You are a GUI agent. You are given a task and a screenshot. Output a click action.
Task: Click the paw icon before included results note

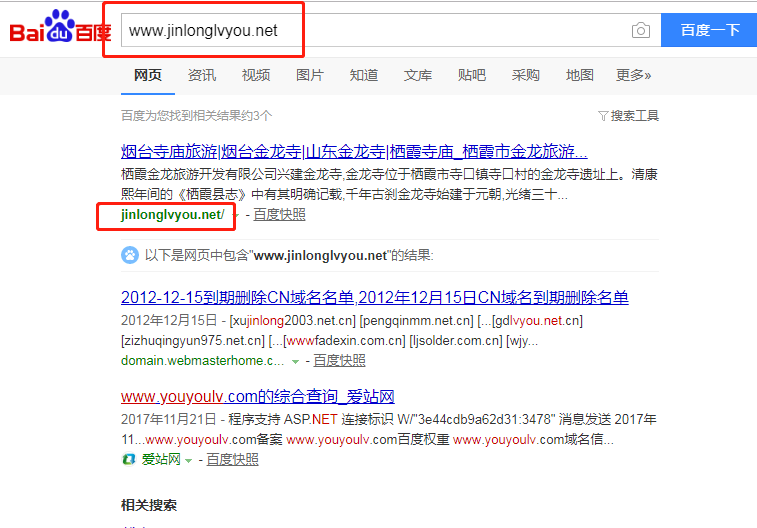129,255
